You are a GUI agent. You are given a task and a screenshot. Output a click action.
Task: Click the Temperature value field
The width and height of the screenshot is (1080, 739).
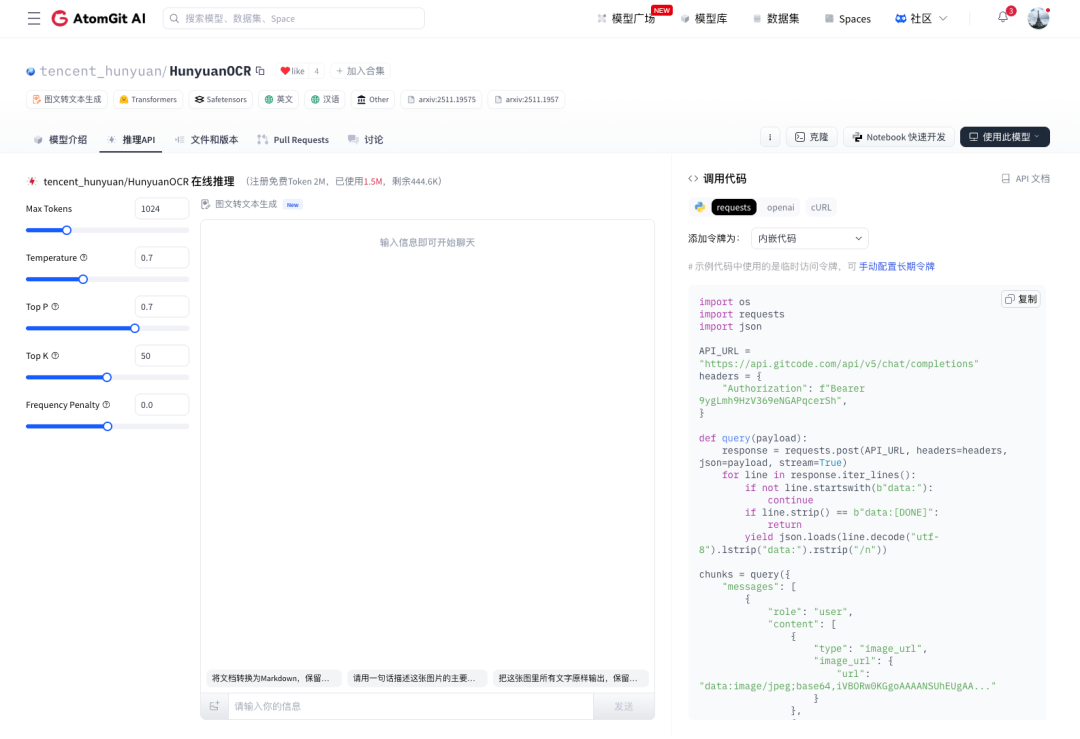tap(162, 258)
